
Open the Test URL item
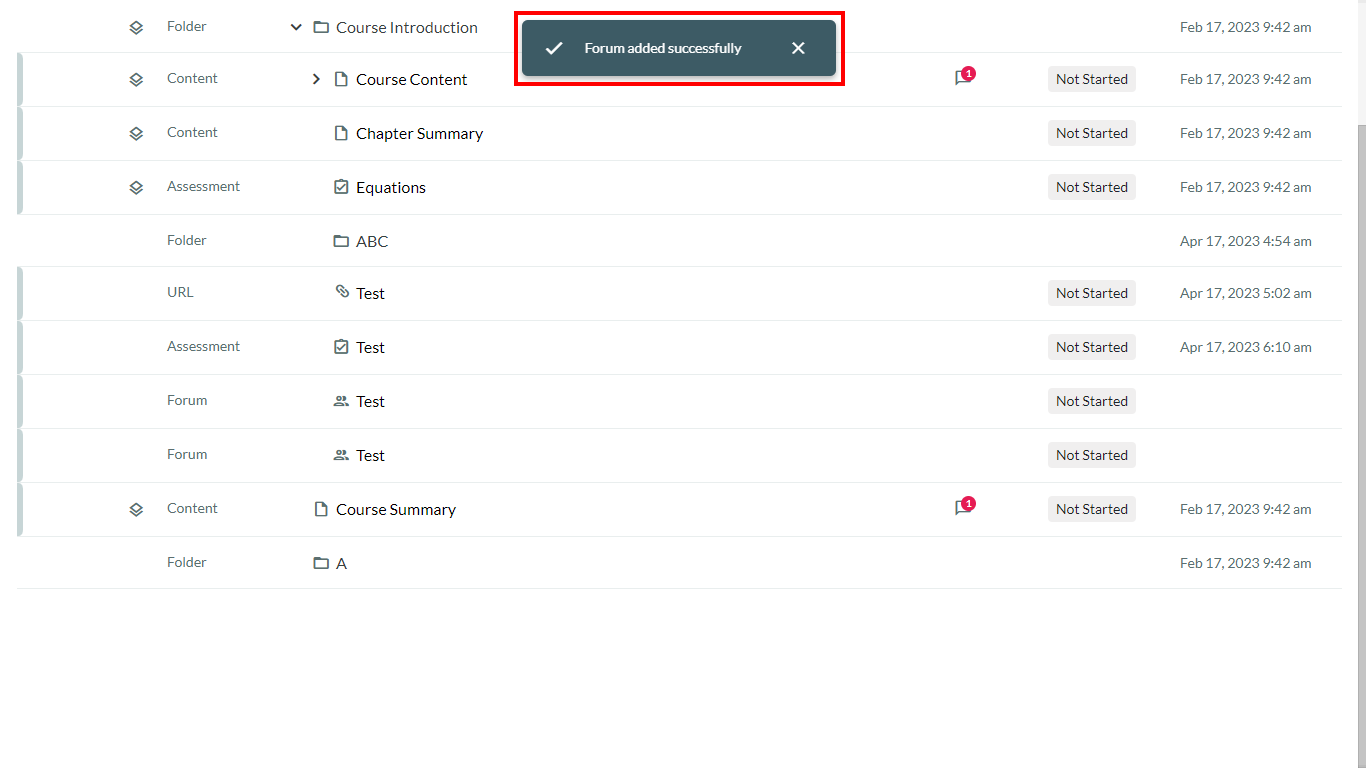[x=370, y=293]
